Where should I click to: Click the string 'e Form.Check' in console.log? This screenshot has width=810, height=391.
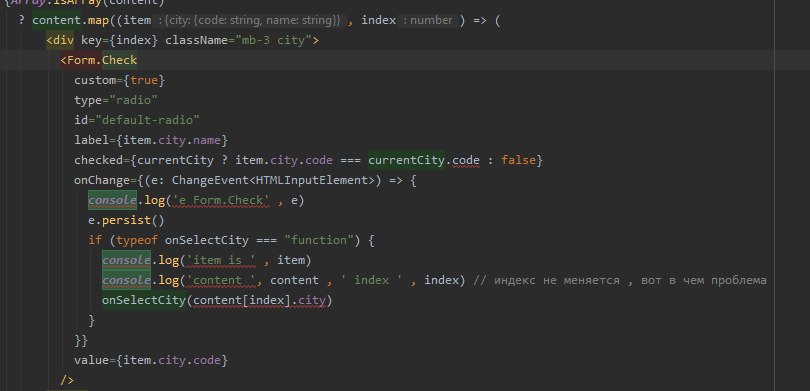tap(221, 200)
